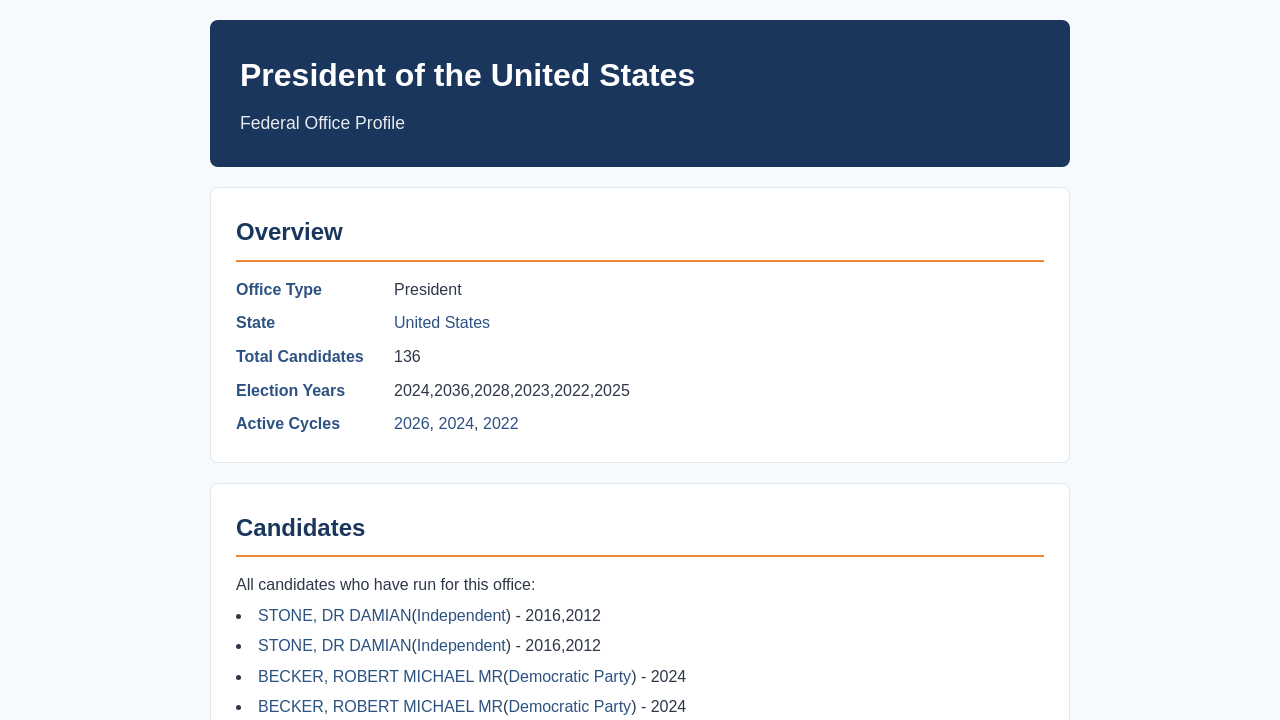Click Democratic Party link in last list entry

[570, 707]
